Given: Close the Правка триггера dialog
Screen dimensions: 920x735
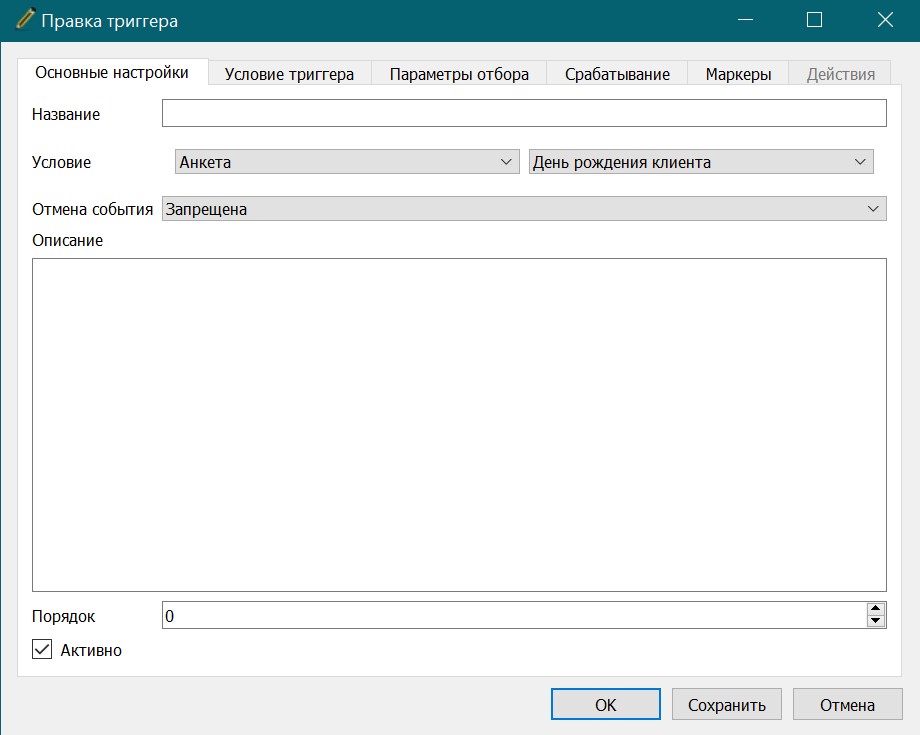Looking at the screenshot, I should (885, 20).
